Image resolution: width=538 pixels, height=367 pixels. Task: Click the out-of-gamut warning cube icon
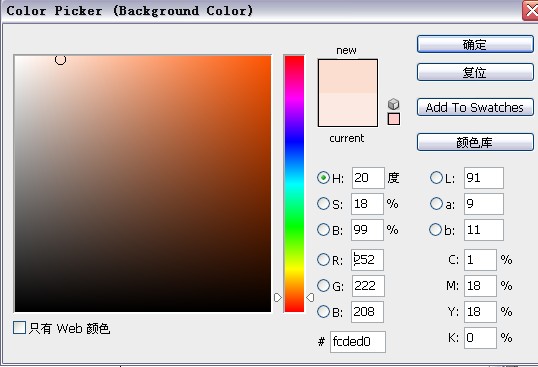pos(394,104)
